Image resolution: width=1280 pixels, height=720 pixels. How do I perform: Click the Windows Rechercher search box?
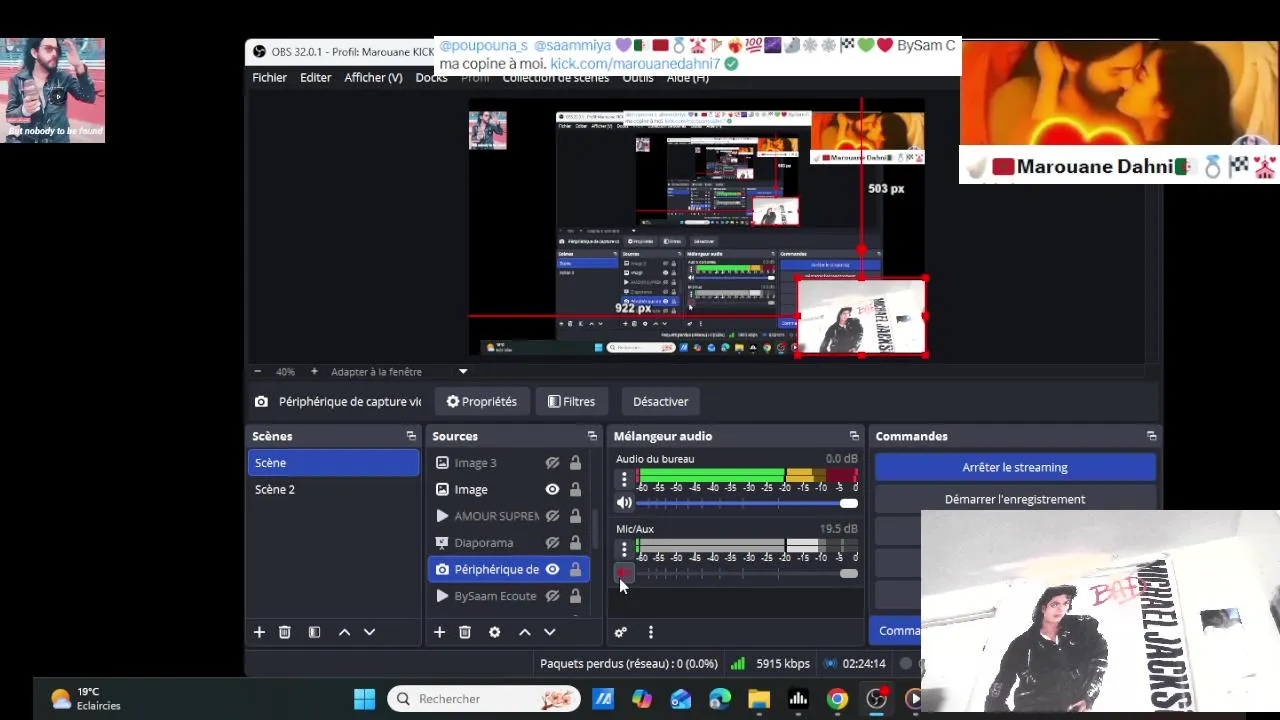pos(484,699)
